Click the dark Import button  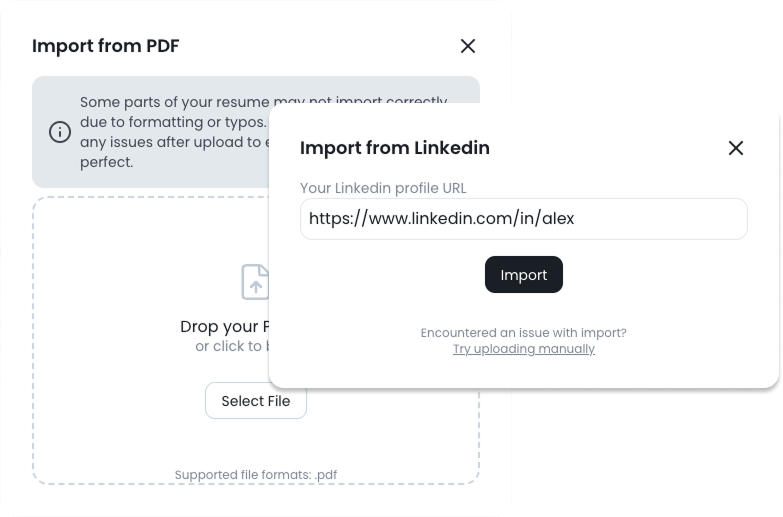point(524,275)
